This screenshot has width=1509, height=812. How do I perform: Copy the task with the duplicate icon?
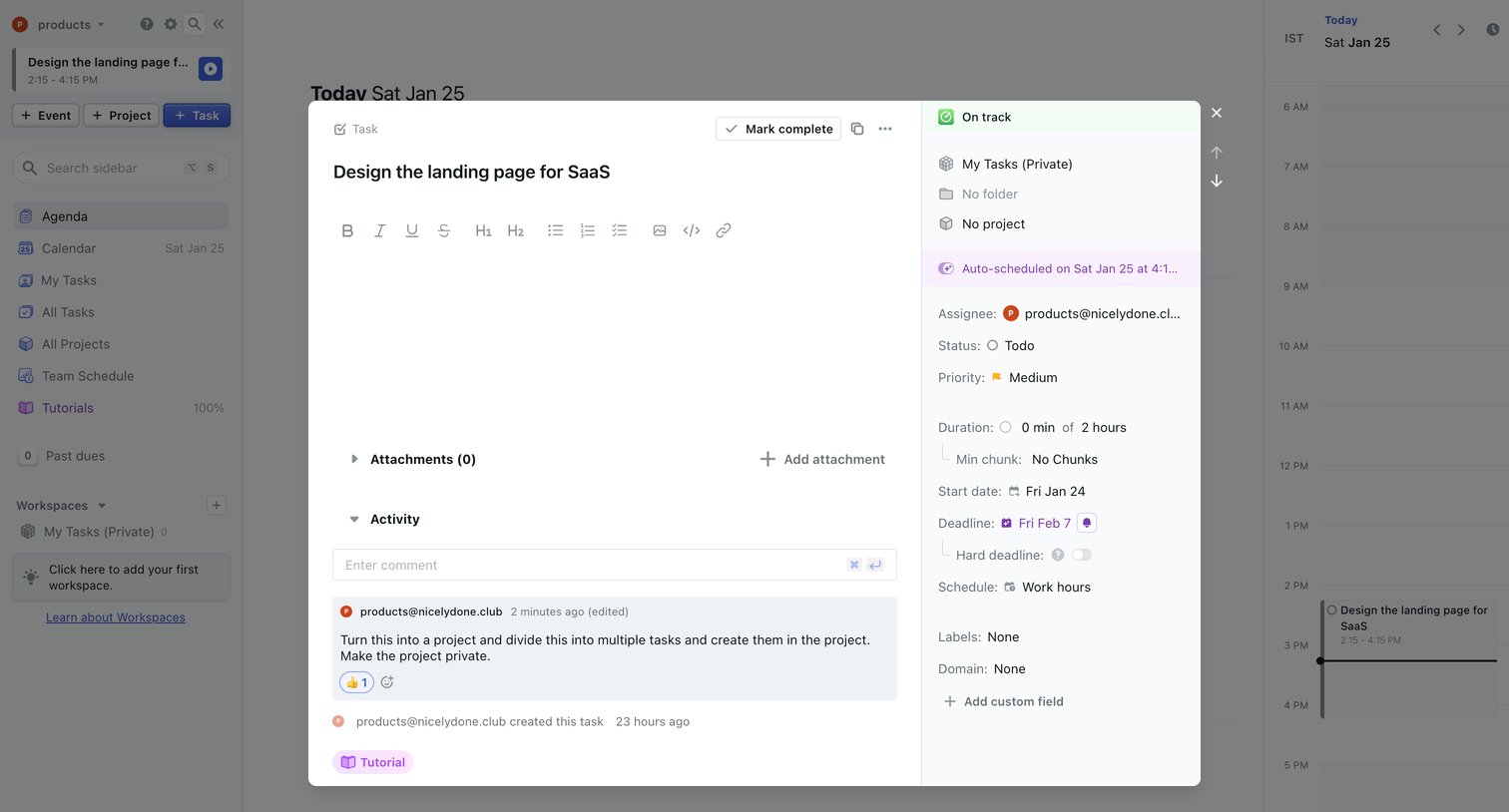(856, 129)
